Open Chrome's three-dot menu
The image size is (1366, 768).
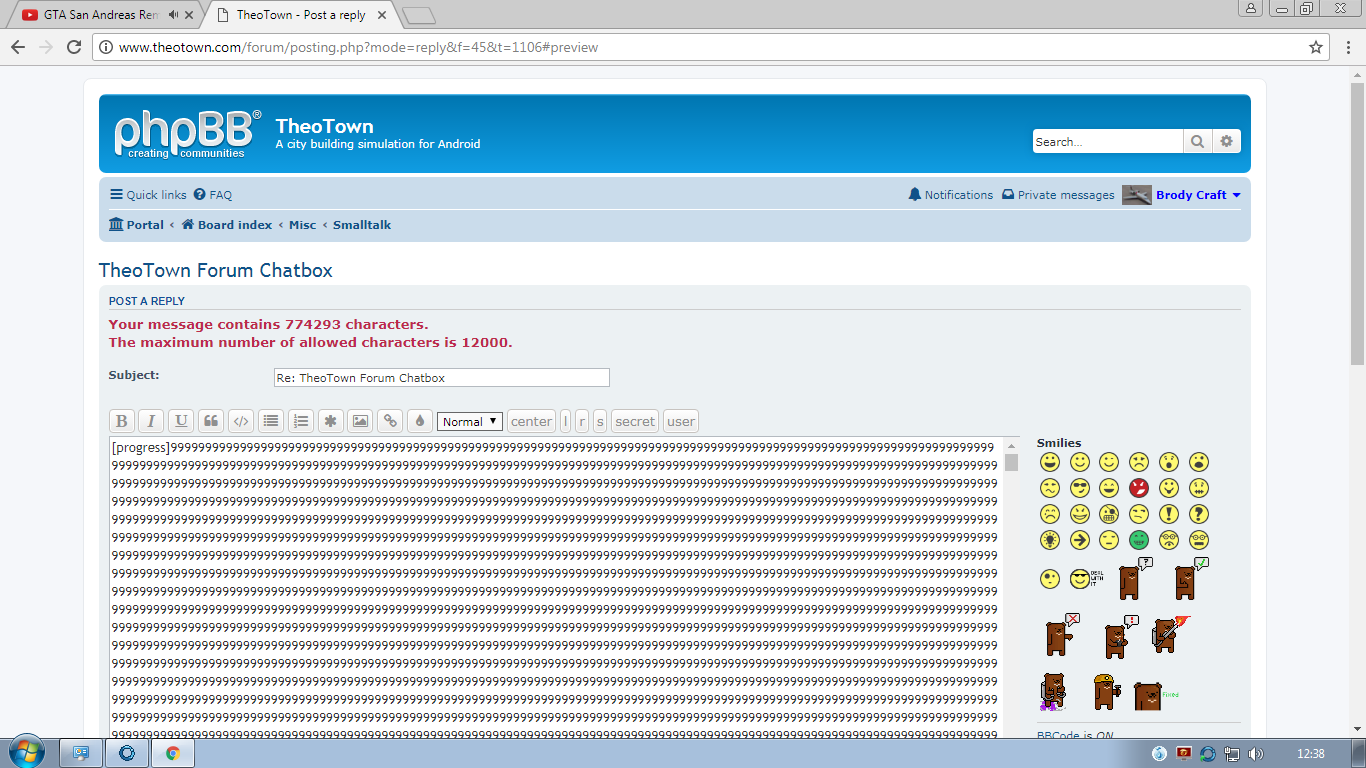coord(1349,47)
